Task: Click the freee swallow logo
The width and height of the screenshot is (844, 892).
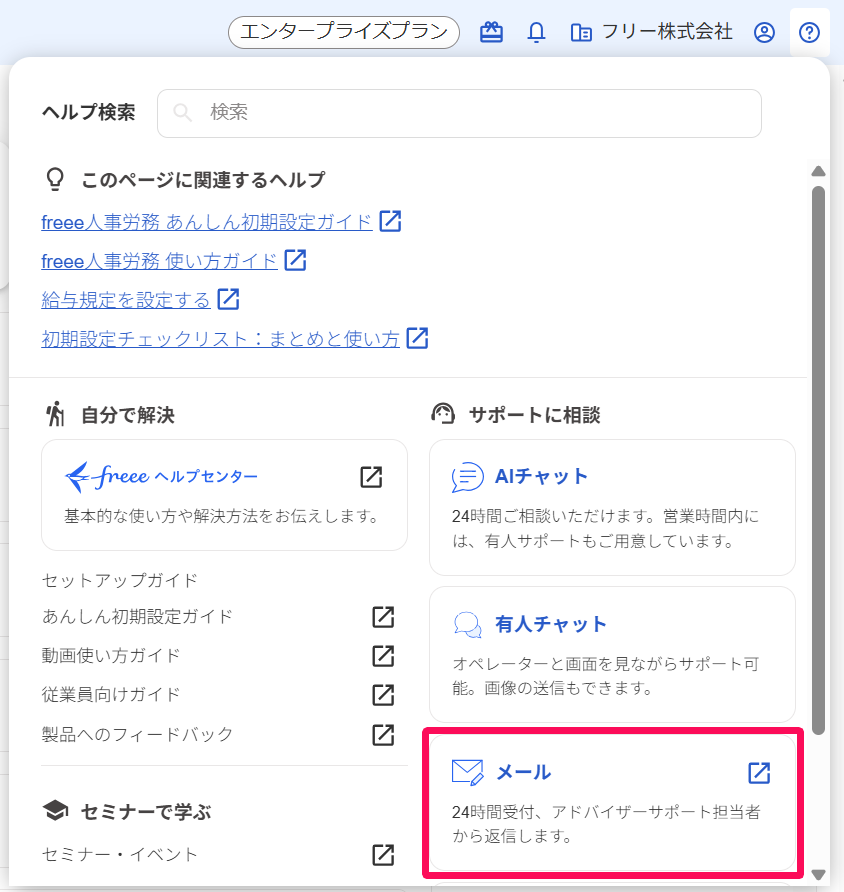Action: click(77, 477)
